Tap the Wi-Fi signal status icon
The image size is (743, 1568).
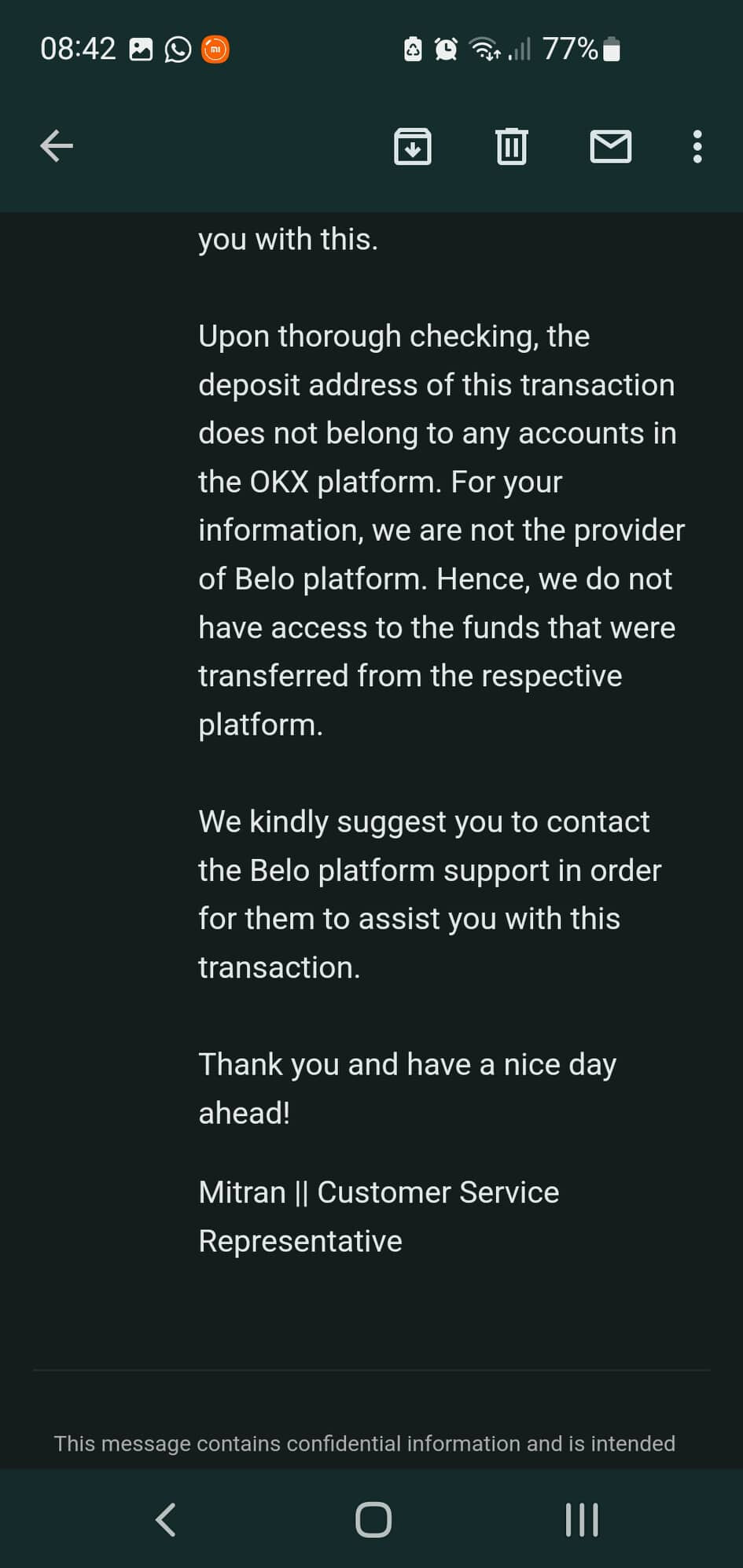point(484,50)
